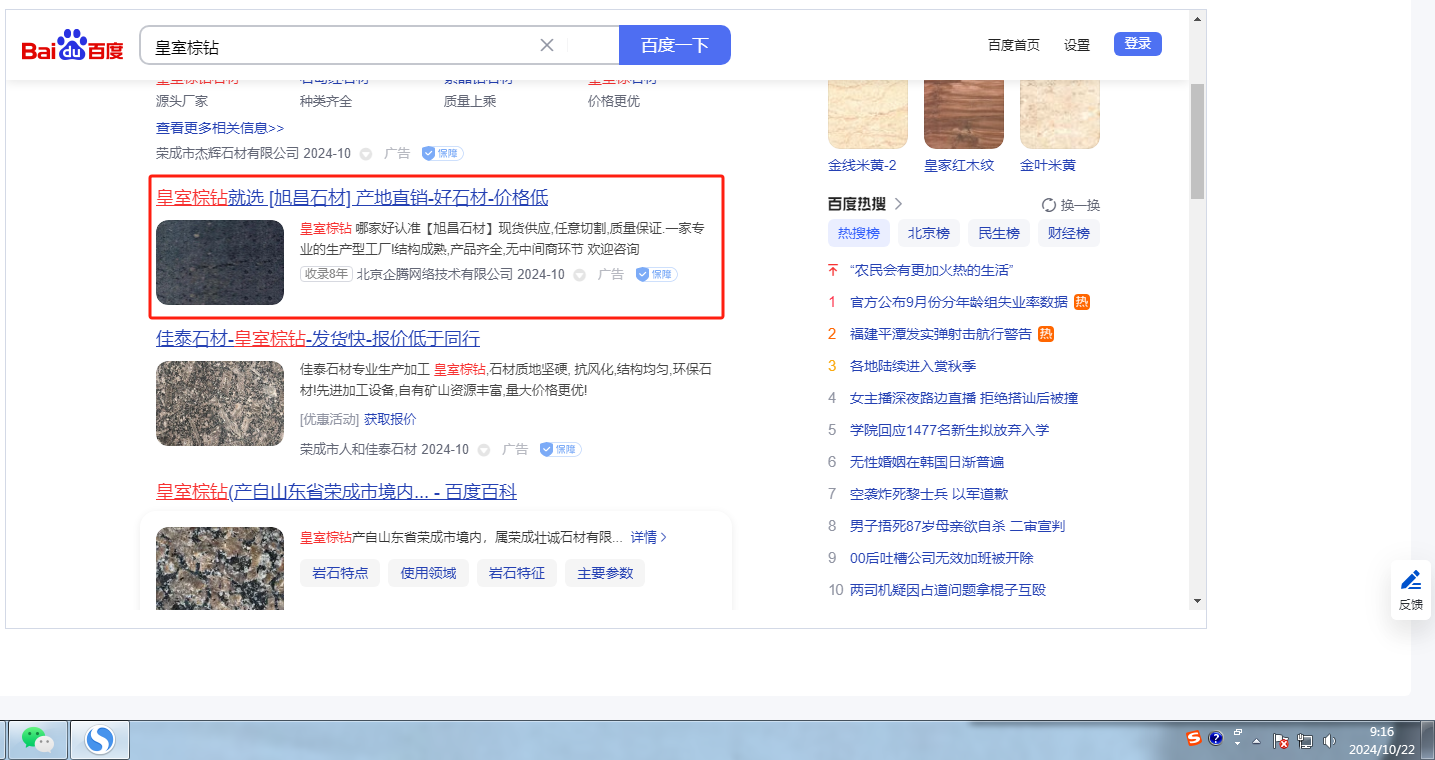Click the 保障 shield badge for 荣成市人和佳泰石材
Screen dimensions: 1435x760
point(560,450)
